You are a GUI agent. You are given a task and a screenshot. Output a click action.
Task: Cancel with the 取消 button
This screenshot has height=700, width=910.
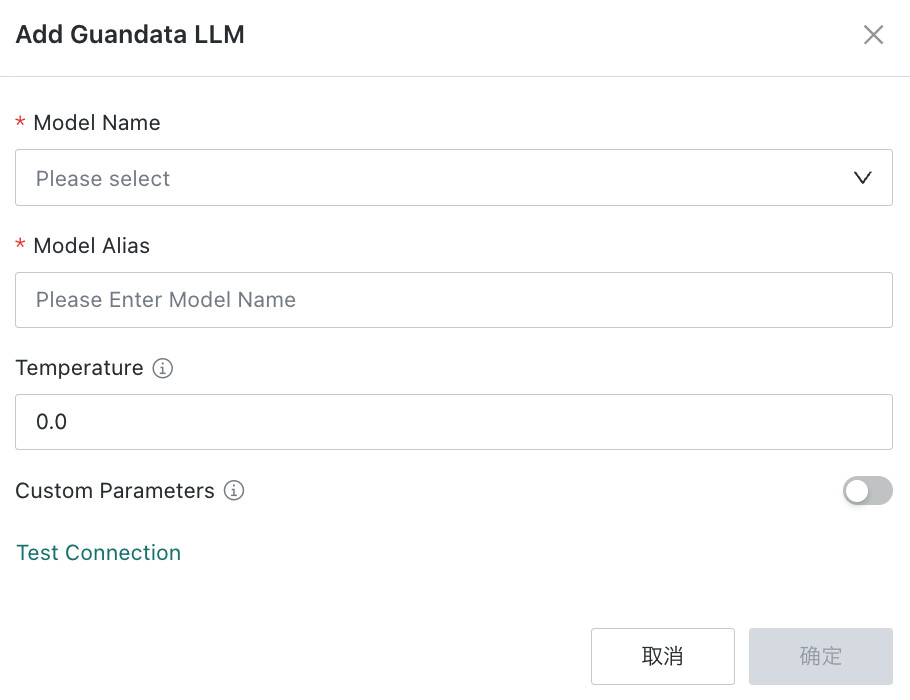point(663,656)
